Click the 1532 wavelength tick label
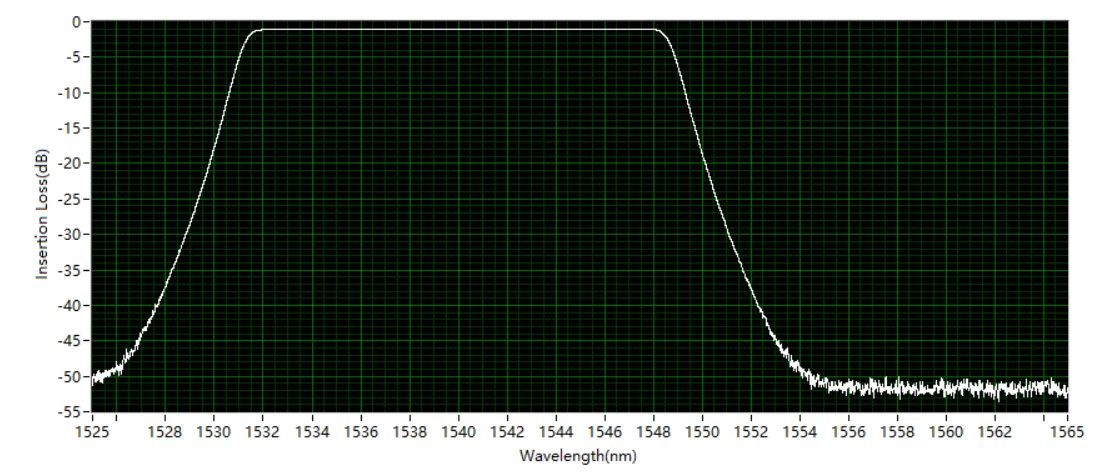This screenshot has width=1109, height=475. [262, 431]
